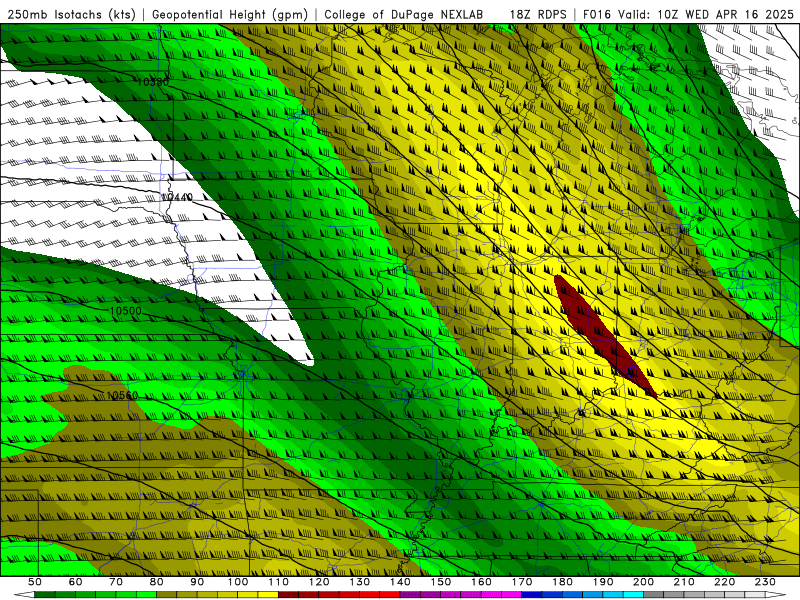
Task: Click the dark red jet streak maximum on map
Action: pyautogui.click(x=602, y=334)
